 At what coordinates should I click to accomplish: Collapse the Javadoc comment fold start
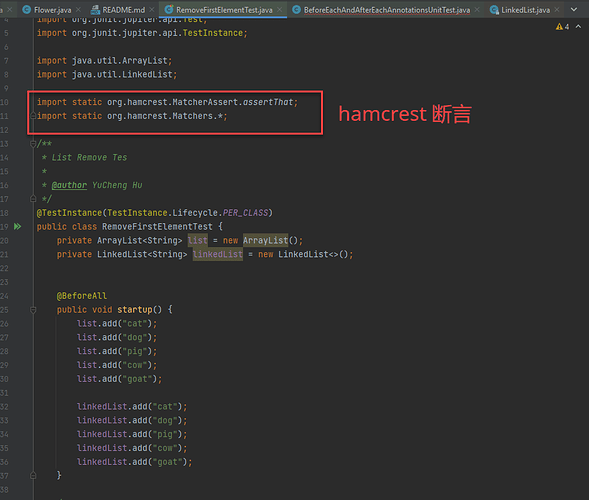pos(33,144)
